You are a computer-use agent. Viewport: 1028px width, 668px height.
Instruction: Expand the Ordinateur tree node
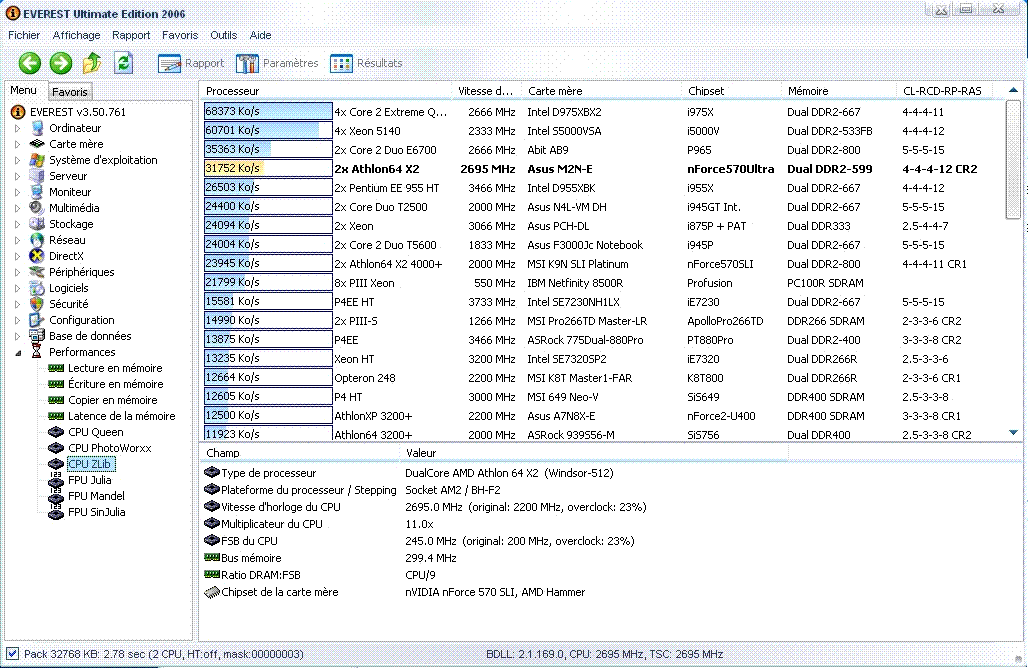click(18, 128)
